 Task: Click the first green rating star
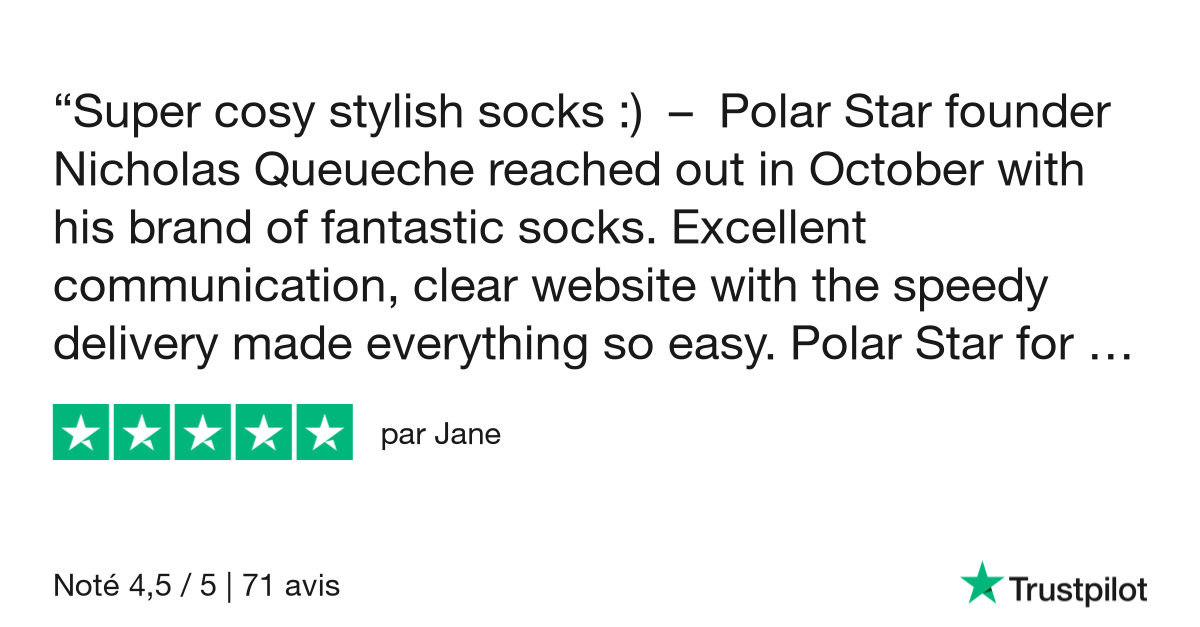tap(81, 432)
